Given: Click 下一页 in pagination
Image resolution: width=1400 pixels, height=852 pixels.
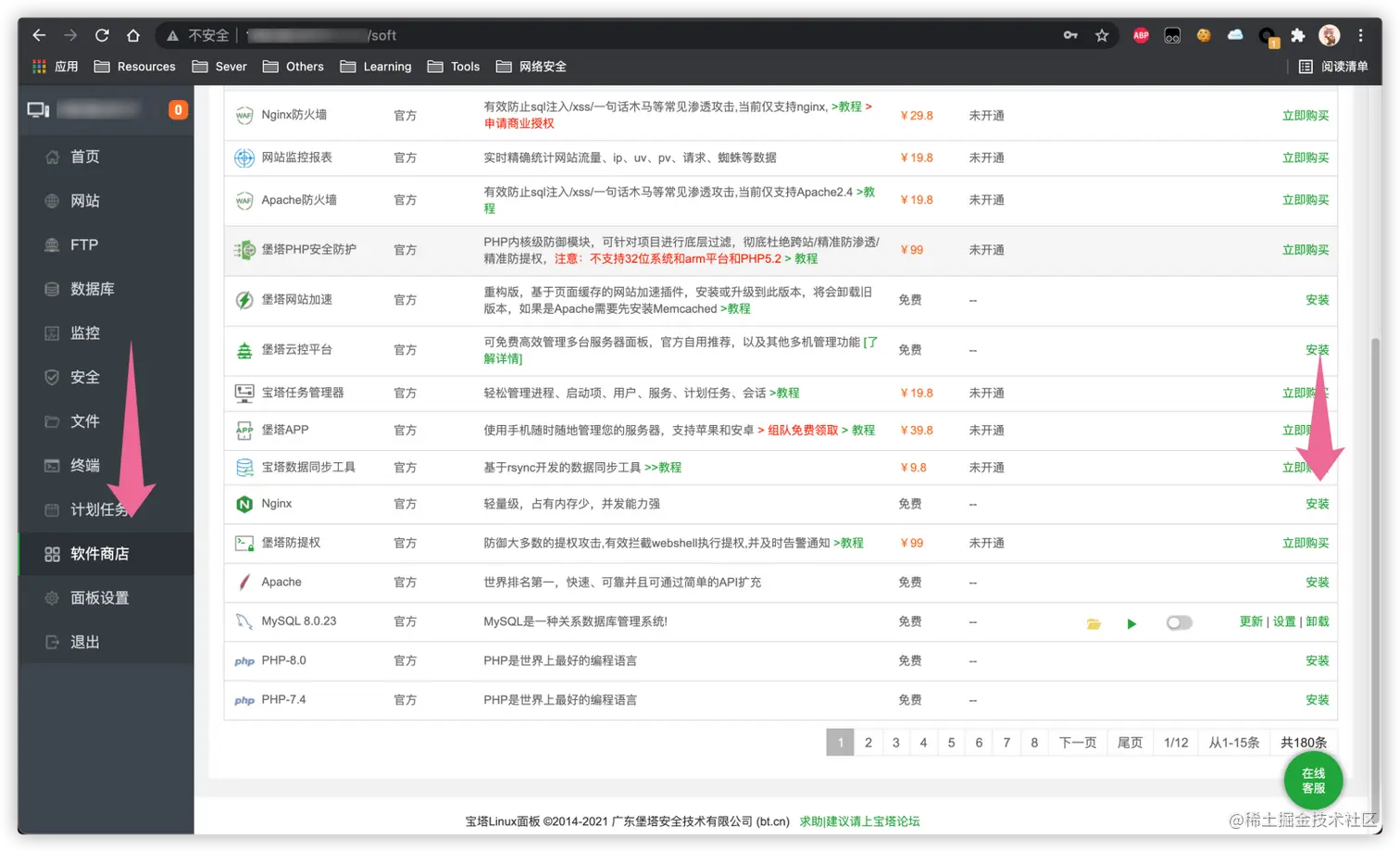Looking at the screenshot, I should tap(1077, 743).
